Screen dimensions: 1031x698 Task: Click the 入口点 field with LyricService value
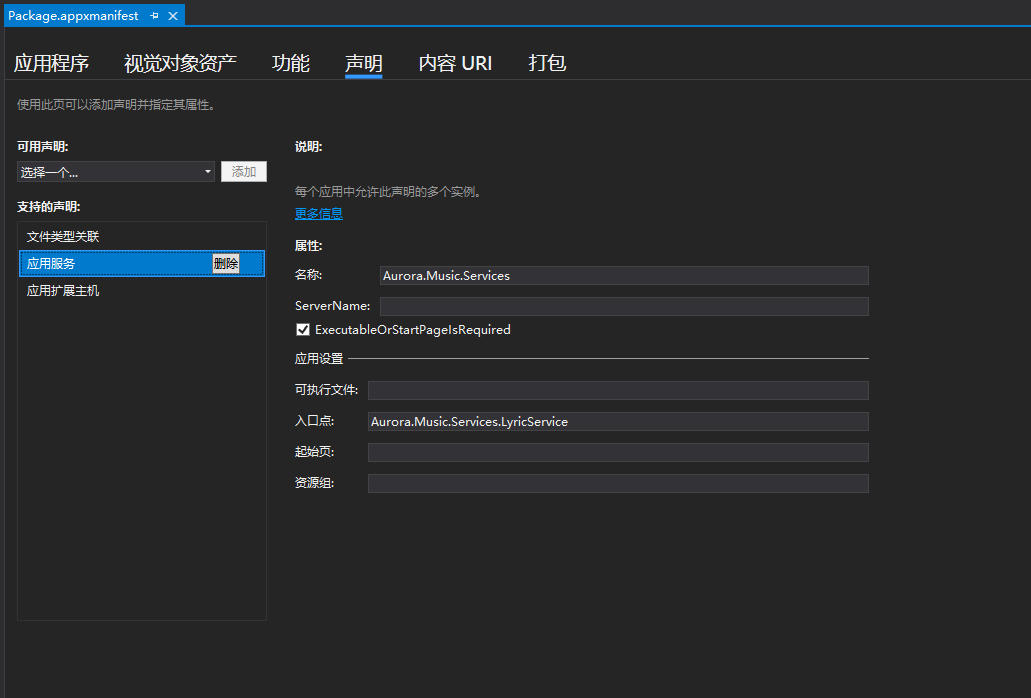point(618,421)
